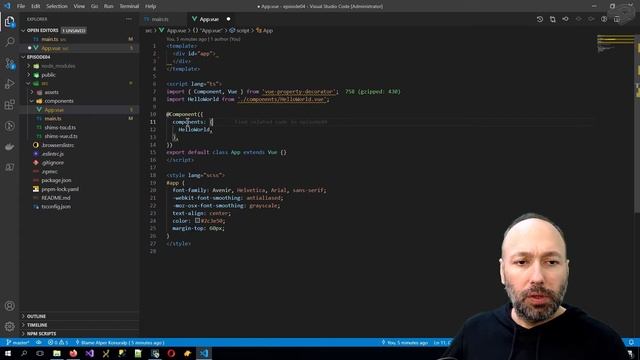Click the src breadcrumb segment
The width and height of the screenshot is (640, 360).
click(x=149, y=31)
